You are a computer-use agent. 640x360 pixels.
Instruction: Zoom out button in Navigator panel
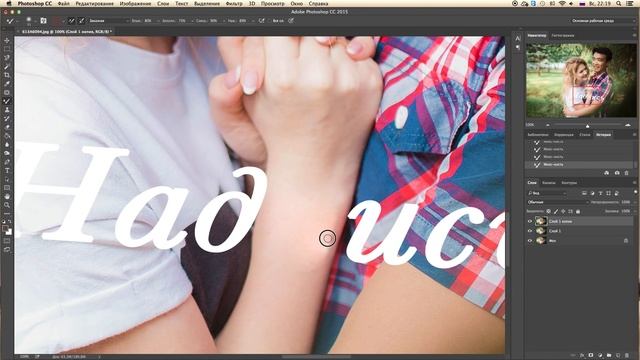coord(548,125)
